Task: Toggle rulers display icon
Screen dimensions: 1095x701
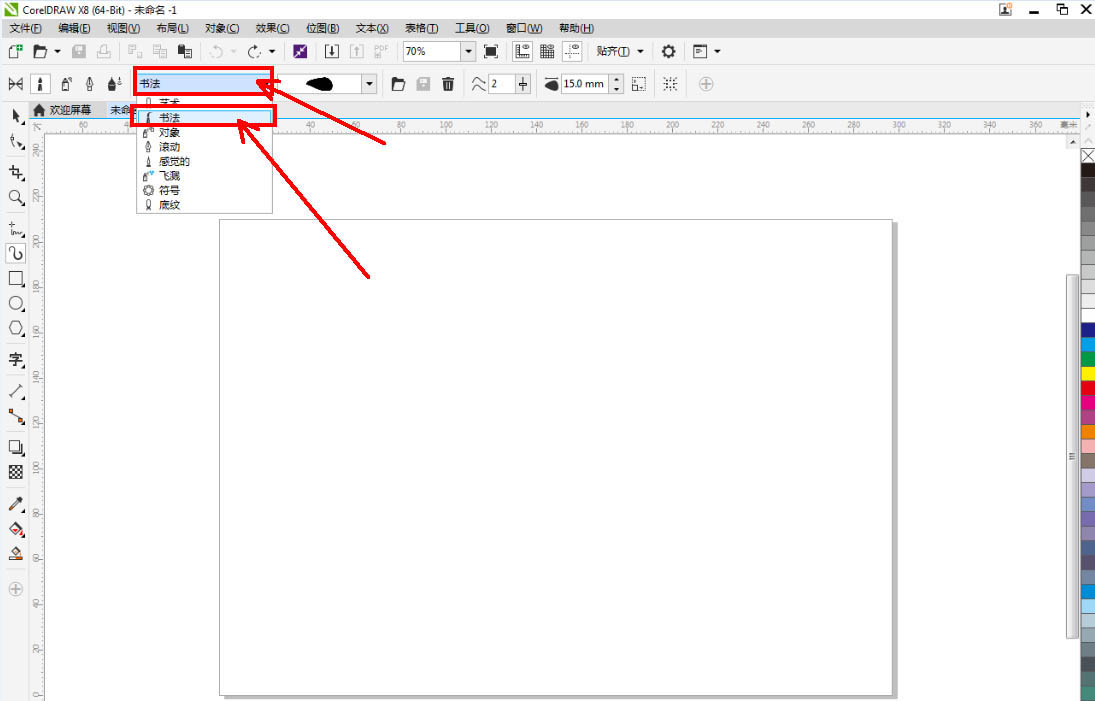Action: (522, 51)
